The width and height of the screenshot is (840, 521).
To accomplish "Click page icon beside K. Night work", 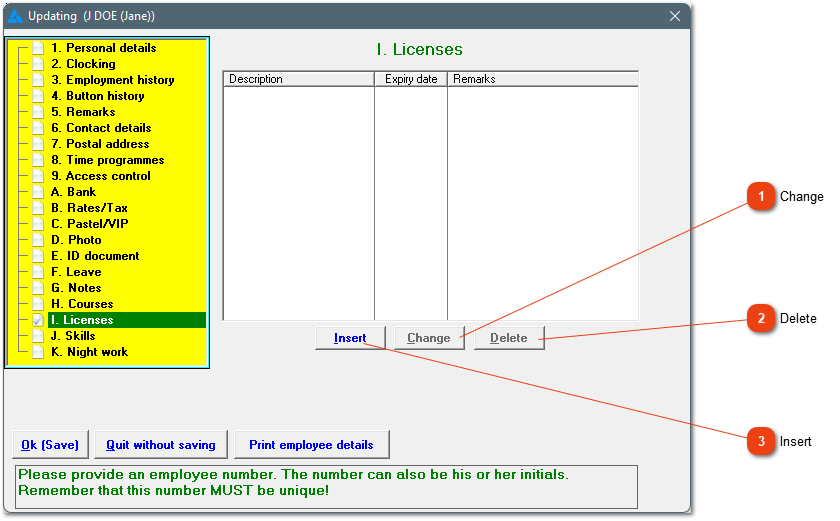I will point(38,352).
